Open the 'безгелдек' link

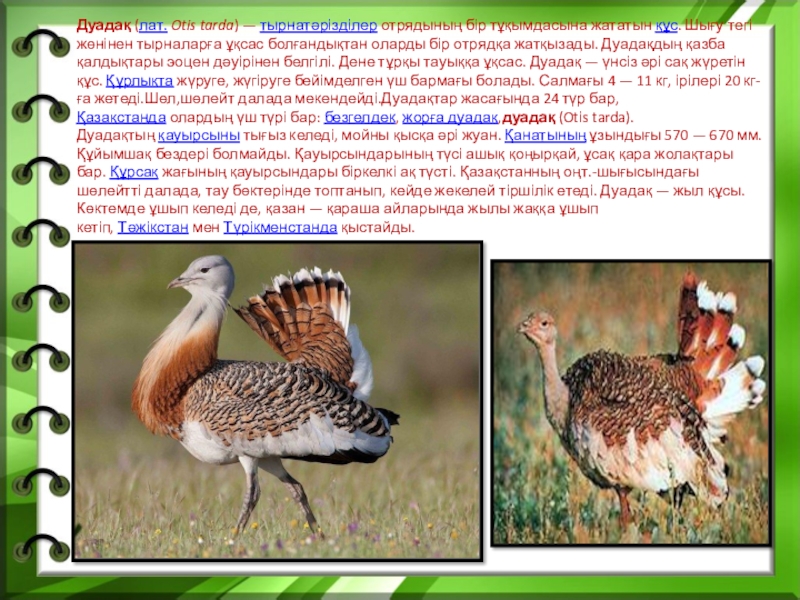[x=360, y=117]
